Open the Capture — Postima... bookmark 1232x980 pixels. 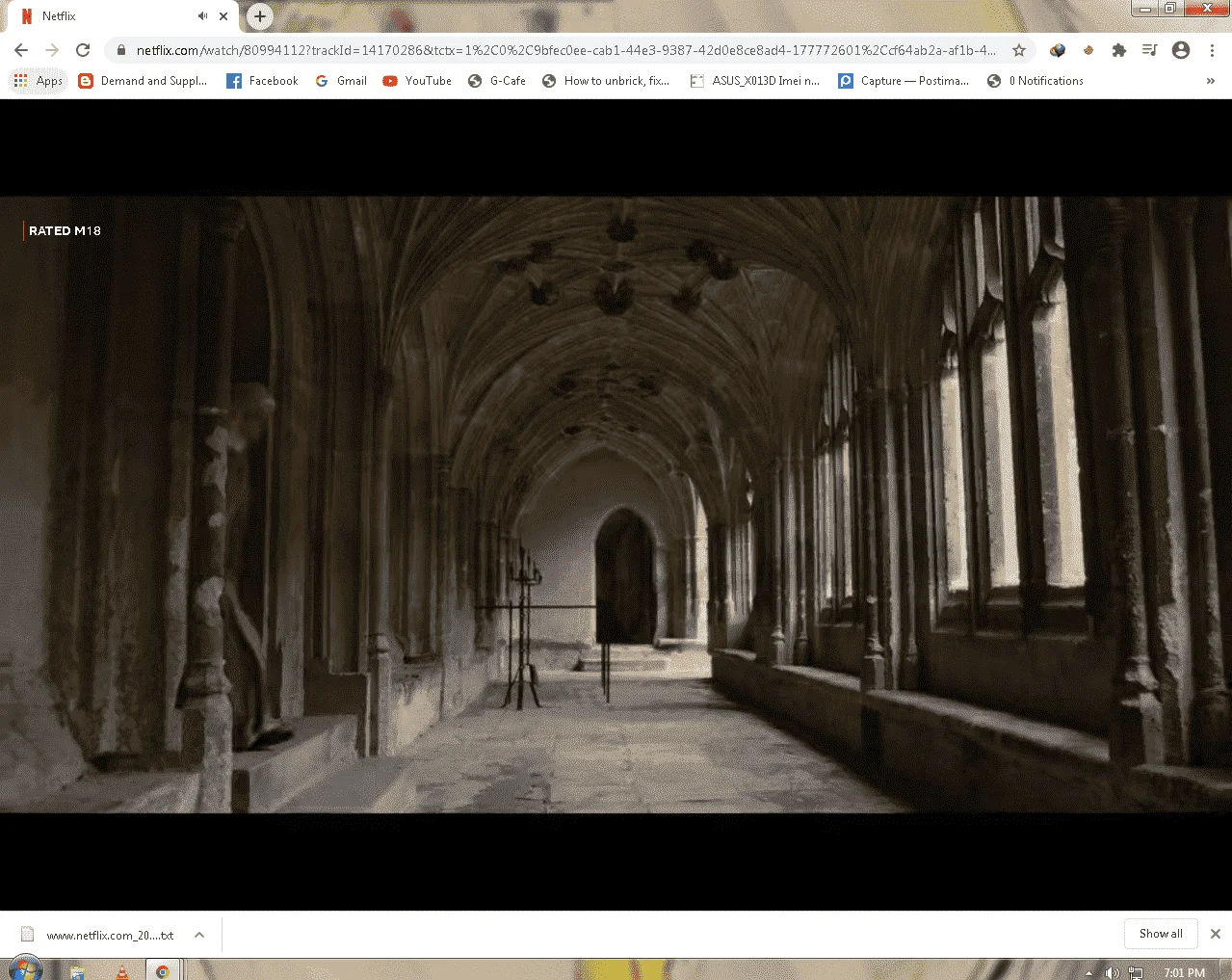[904, 81]
